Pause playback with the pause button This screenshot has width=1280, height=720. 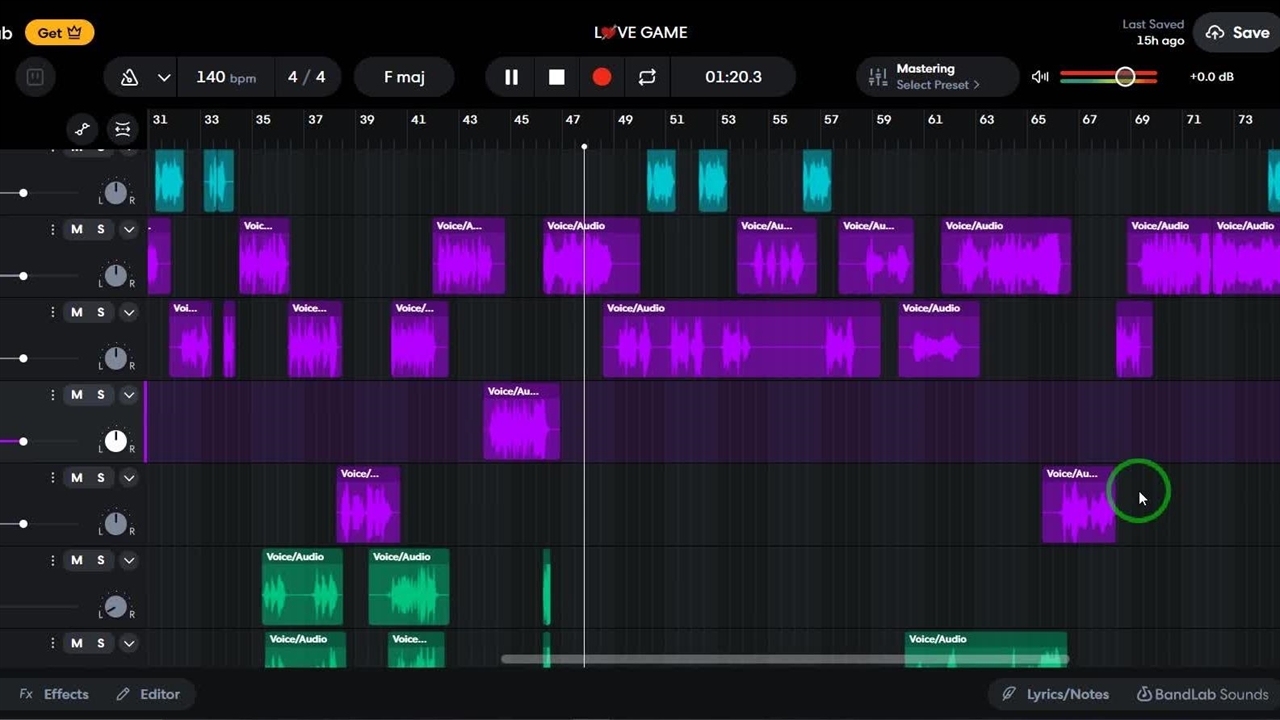(x=511, y=77)
